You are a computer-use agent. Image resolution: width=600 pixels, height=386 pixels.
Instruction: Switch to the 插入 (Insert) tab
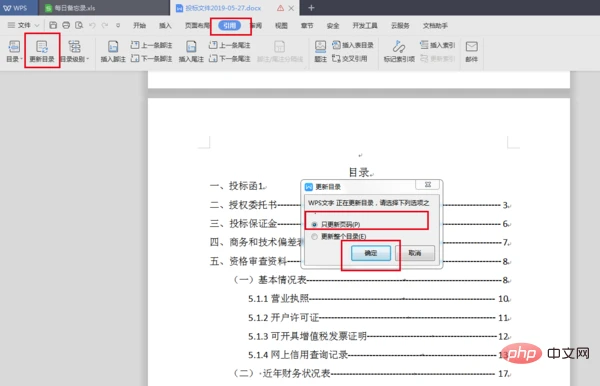click(165, 26)
